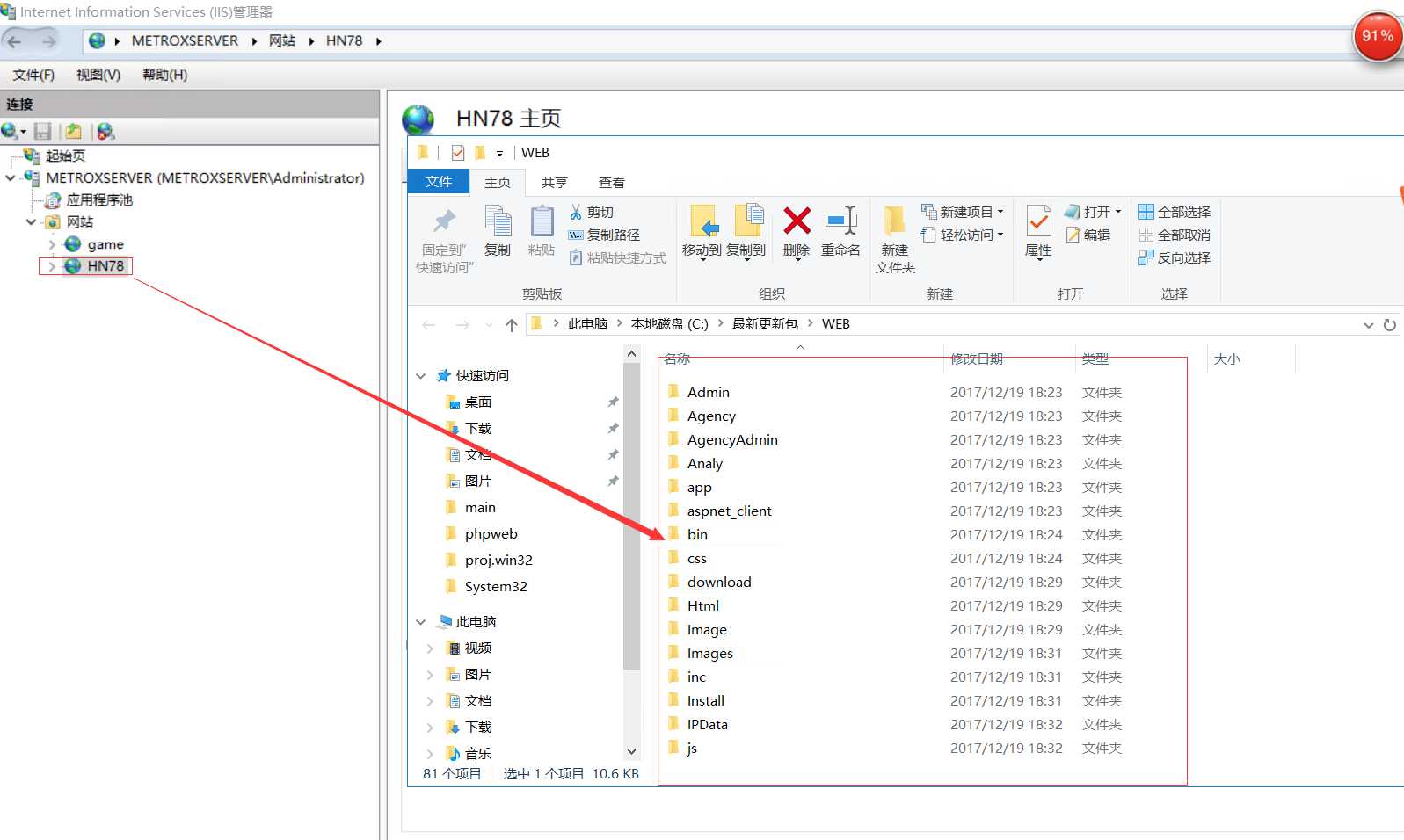Click the Copy icon in ribbon
This screenshot has height=840, width=1404.
(x=498, y=221)
